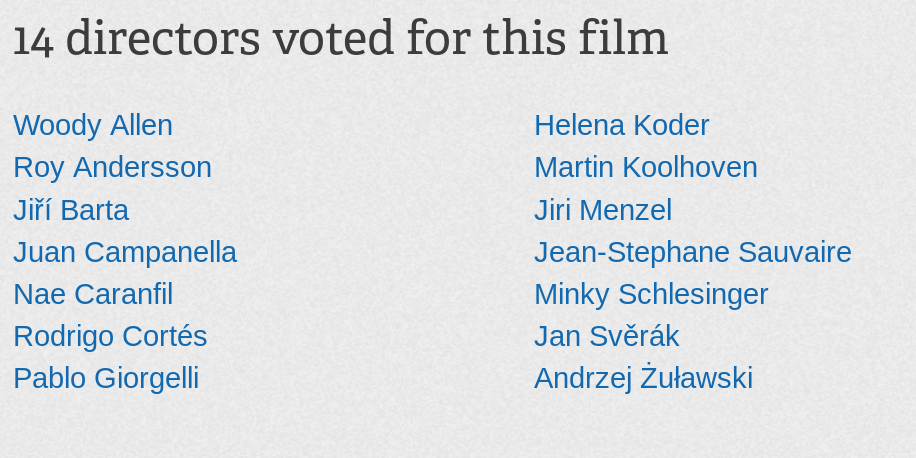Open the Jan Svěrák link
Viewport: 916px width, 458px height.
pos(606,336)
